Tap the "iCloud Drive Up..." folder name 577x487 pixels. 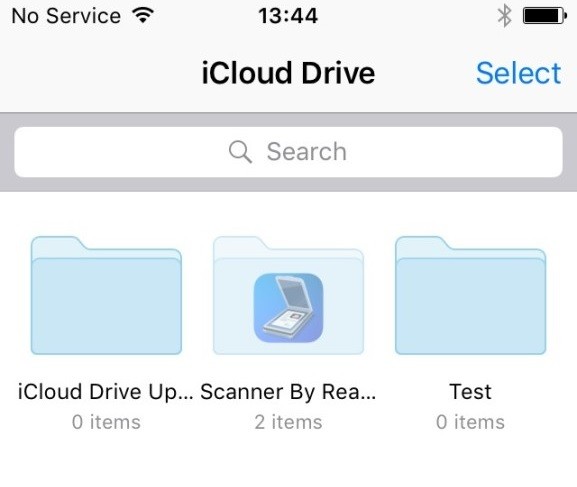coord(106,391)
